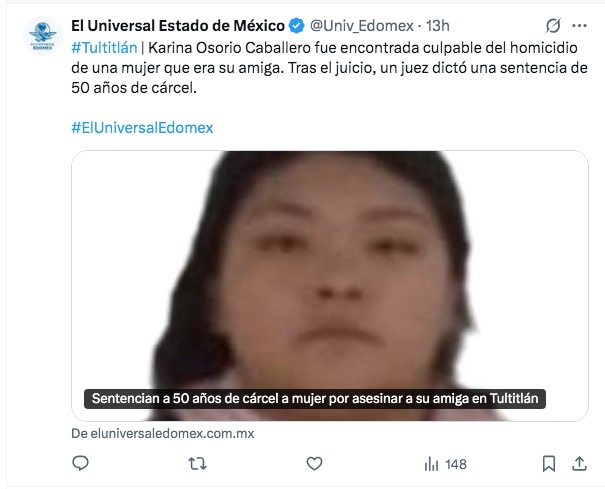The width and height of the screenshot is (605, 489).
Task: Click the headline caption 'Sentencian a 50 años'
Action: [315, 398]
